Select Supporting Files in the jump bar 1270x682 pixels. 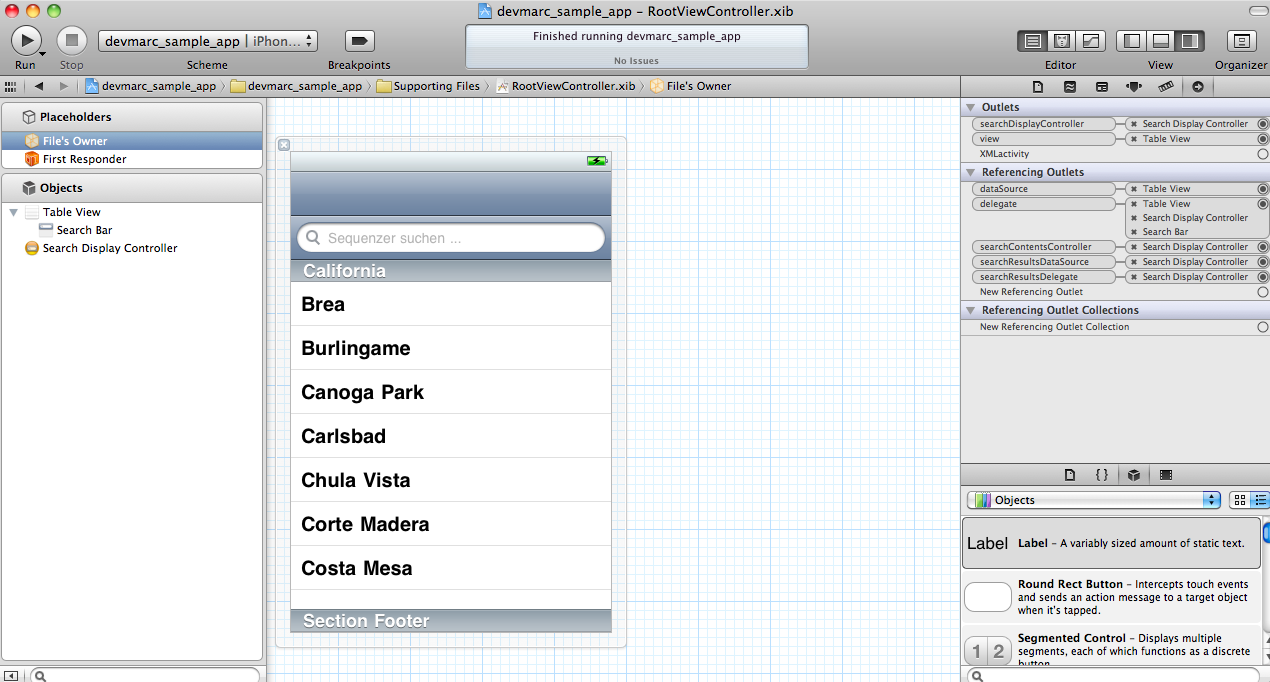coord(428,86)
